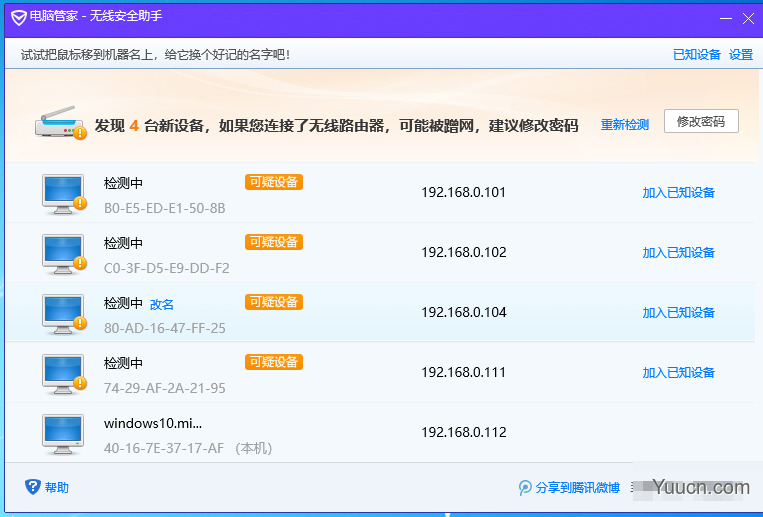The image size is (763, 517).
Task: Select computer icon for 192.168.0.101
Action: (64, 194)
